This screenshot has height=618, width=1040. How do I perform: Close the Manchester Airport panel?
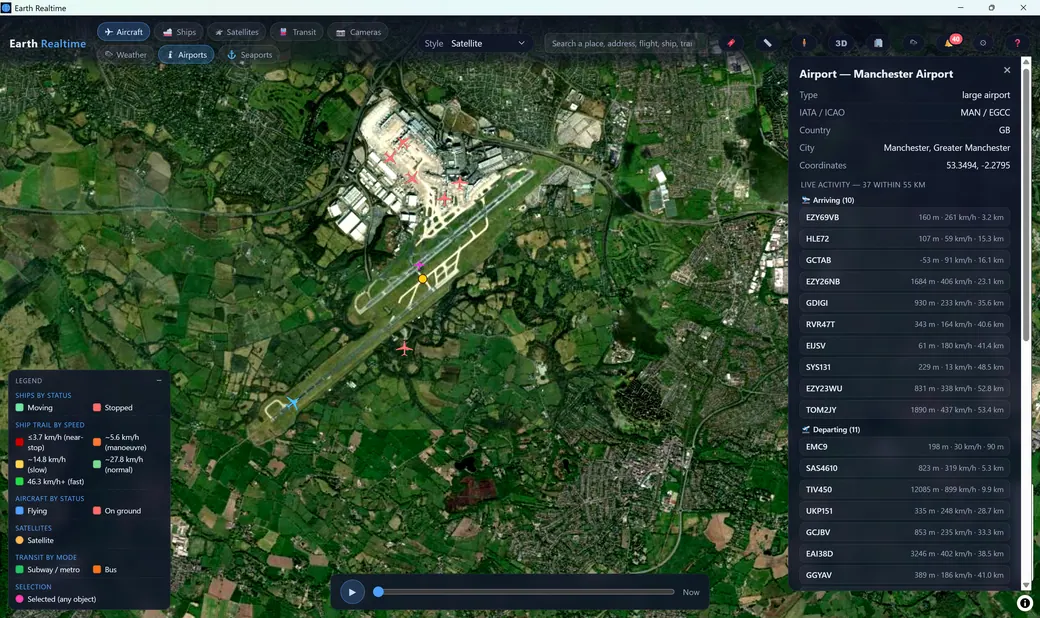1007,70
